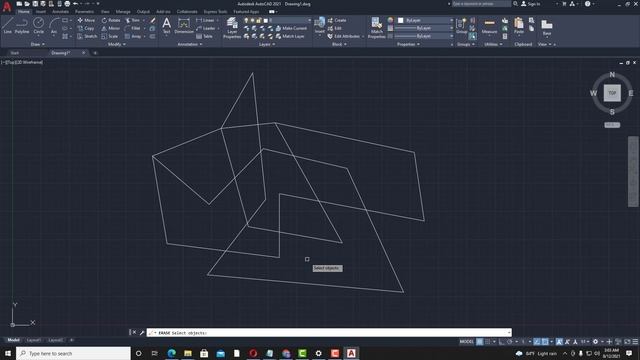640x360 pixels.
Task: Select the Mirror command
Action: pos(111,28)
